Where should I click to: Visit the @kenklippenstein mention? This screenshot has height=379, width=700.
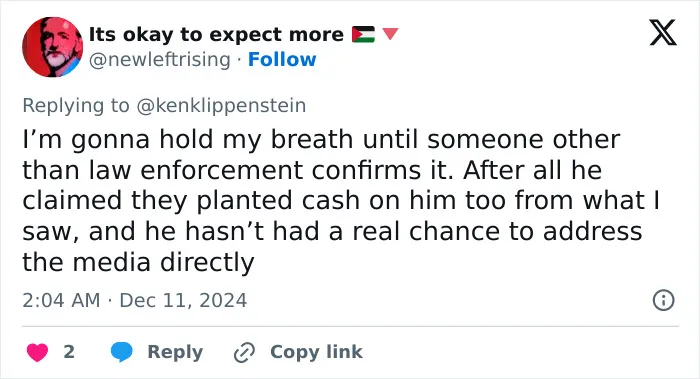point(221,106)
